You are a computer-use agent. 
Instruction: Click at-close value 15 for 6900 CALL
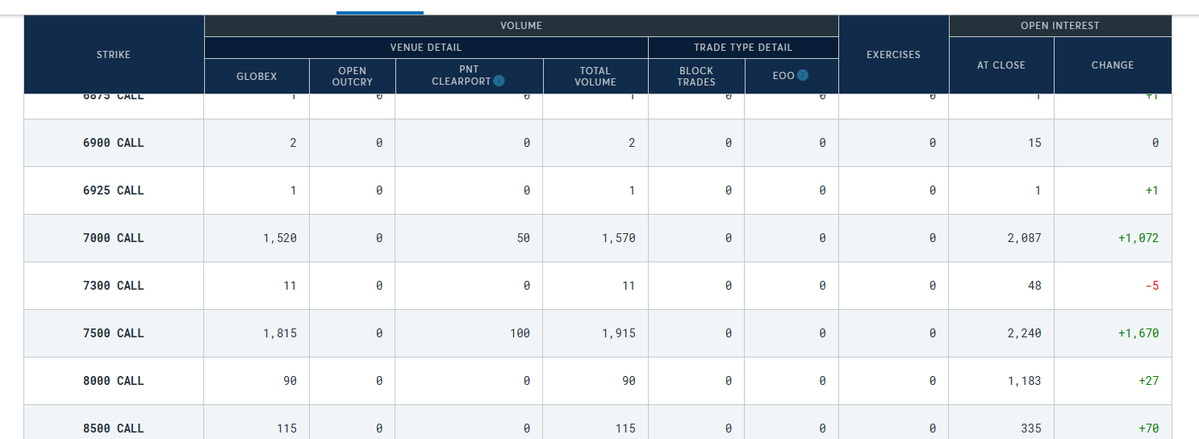(x=1034, y=143)
